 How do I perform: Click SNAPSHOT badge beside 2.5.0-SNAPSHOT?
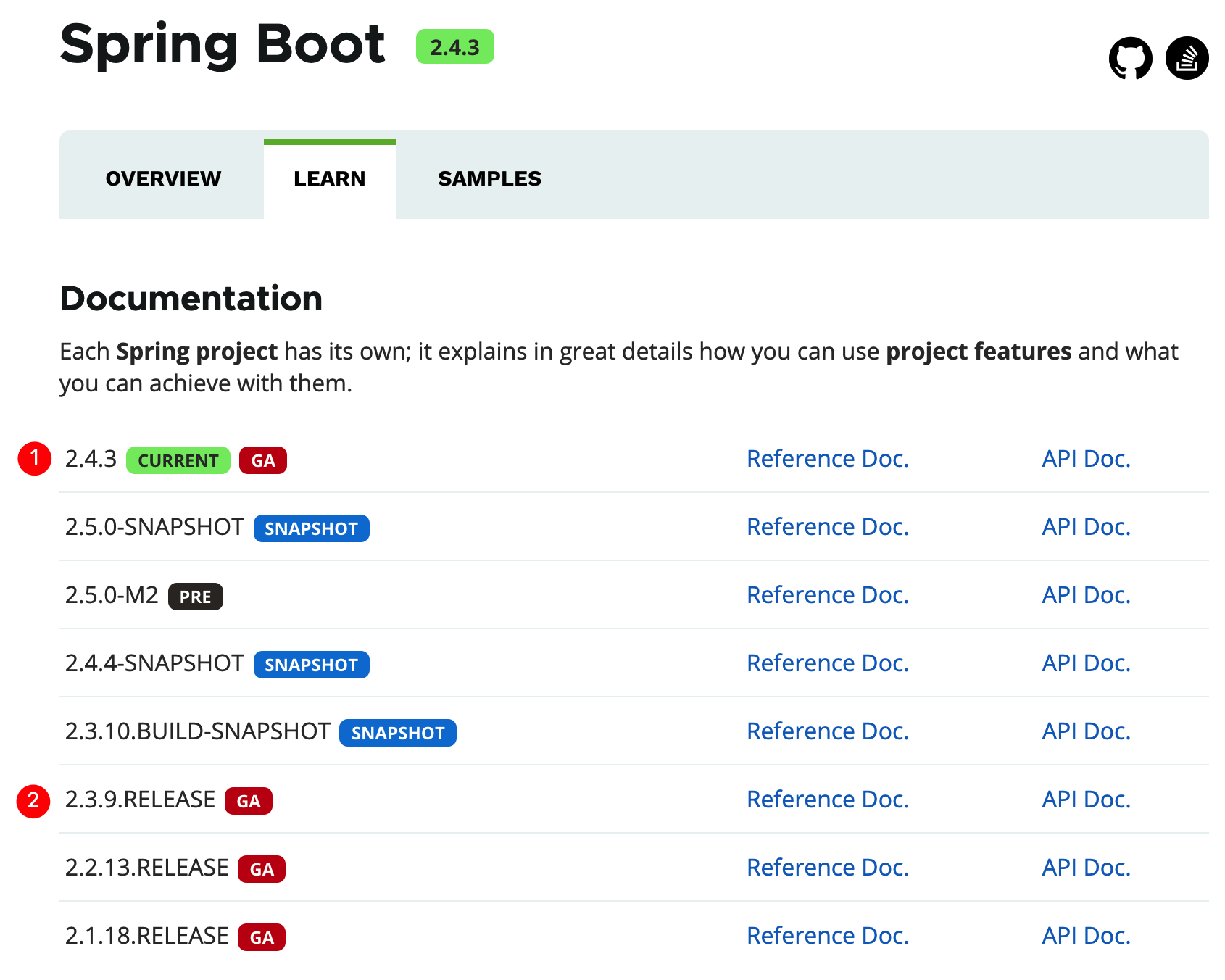click(x=311, y=528)
